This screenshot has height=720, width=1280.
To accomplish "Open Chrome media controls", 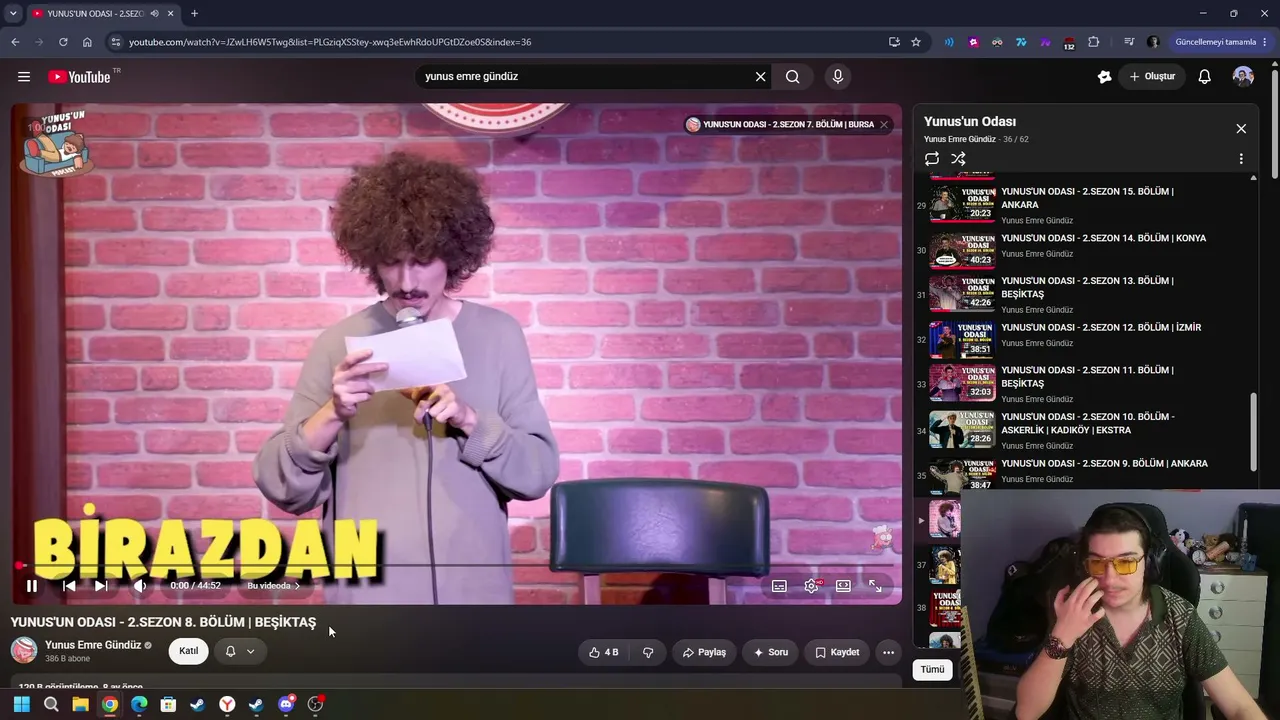I will 1129,42.
